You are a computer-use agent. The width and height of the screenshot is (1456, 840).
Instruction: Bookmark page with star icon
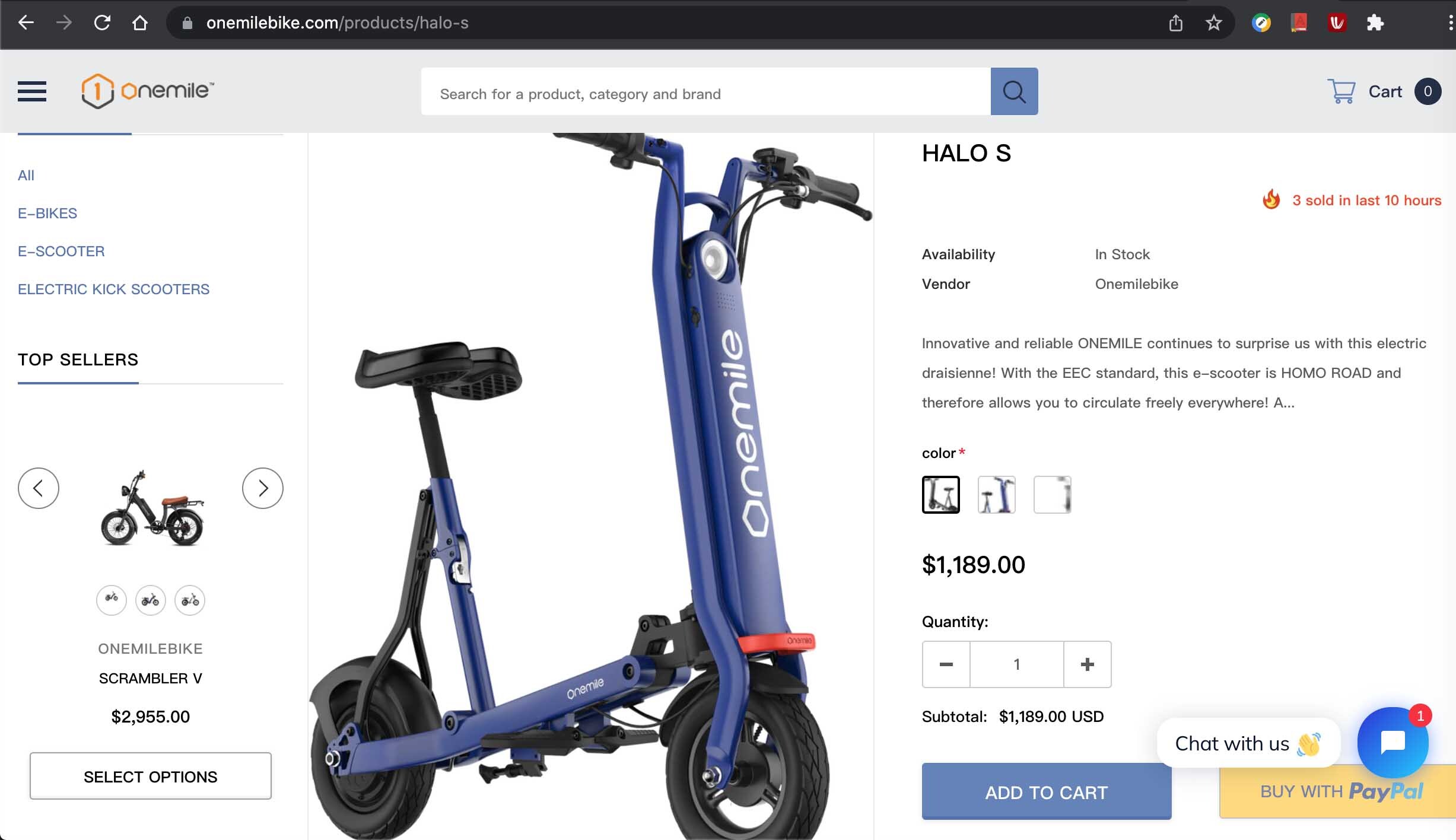tap(1213, 23)
